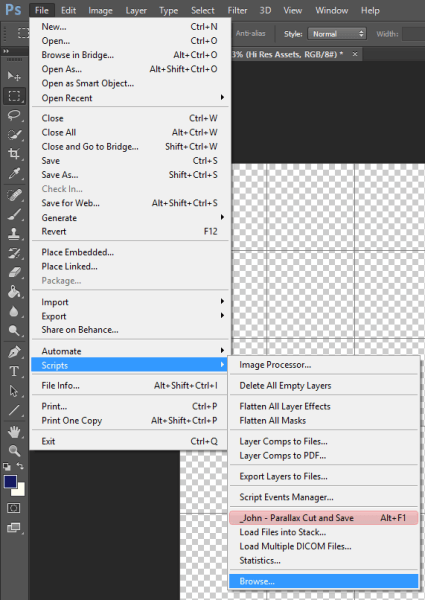This screenshot has width=425, height=600.
Task: Toggle Quick Mask mode
Action: [x=14, y=508]
